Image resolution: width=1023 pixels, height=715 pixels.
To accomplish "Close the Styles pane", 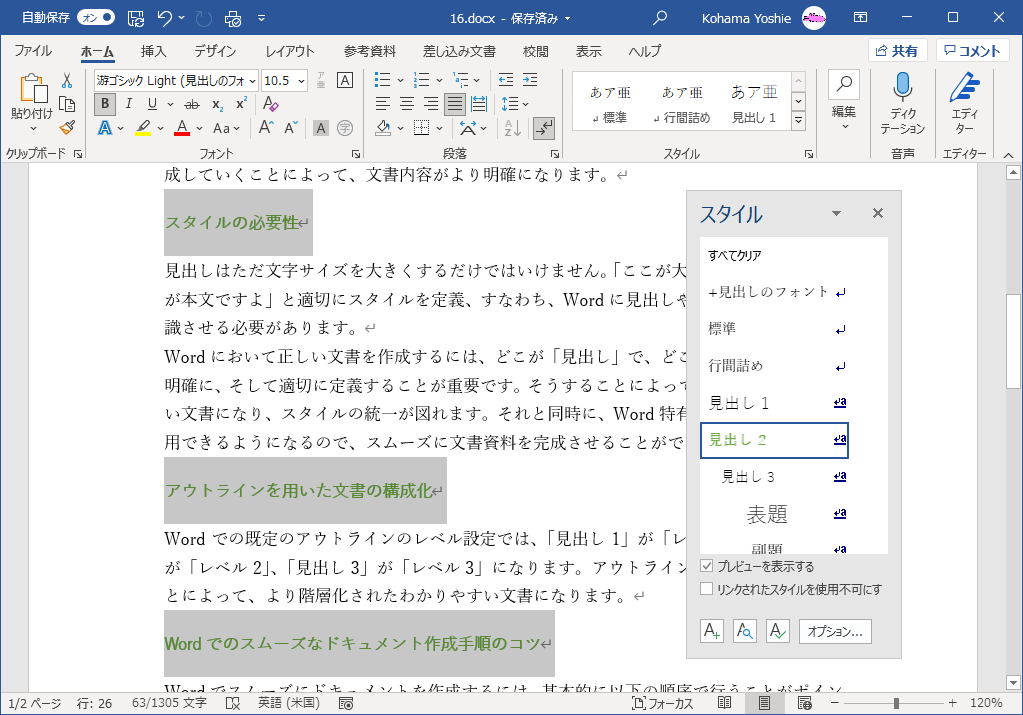I will tap(878, 213).
